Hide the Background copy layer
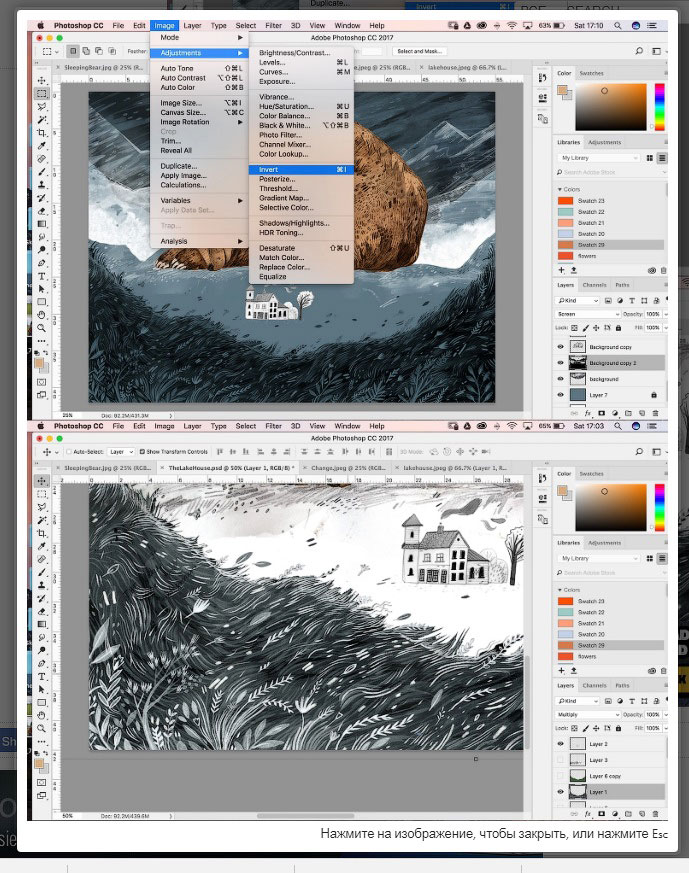This screenshot has width=689, height=873. 560,347
